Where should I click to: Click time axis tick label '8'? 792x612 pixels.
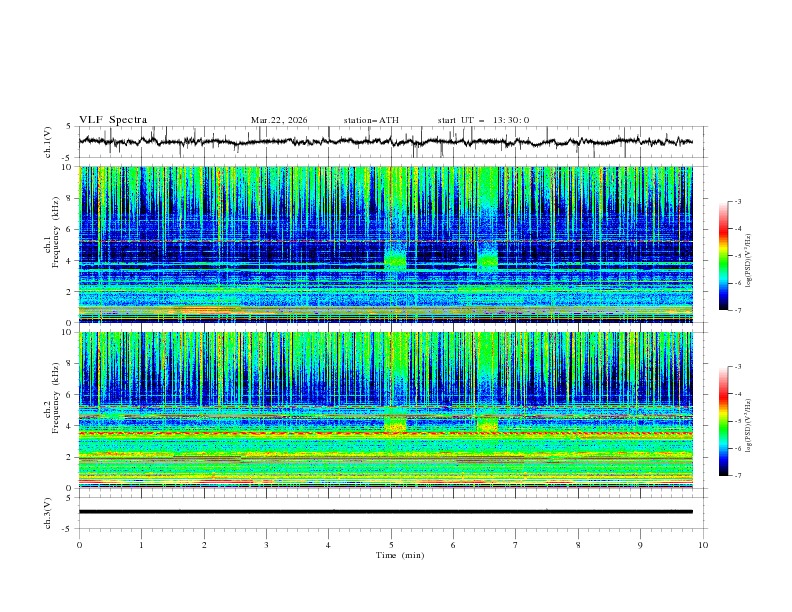(x=578, y=545)
